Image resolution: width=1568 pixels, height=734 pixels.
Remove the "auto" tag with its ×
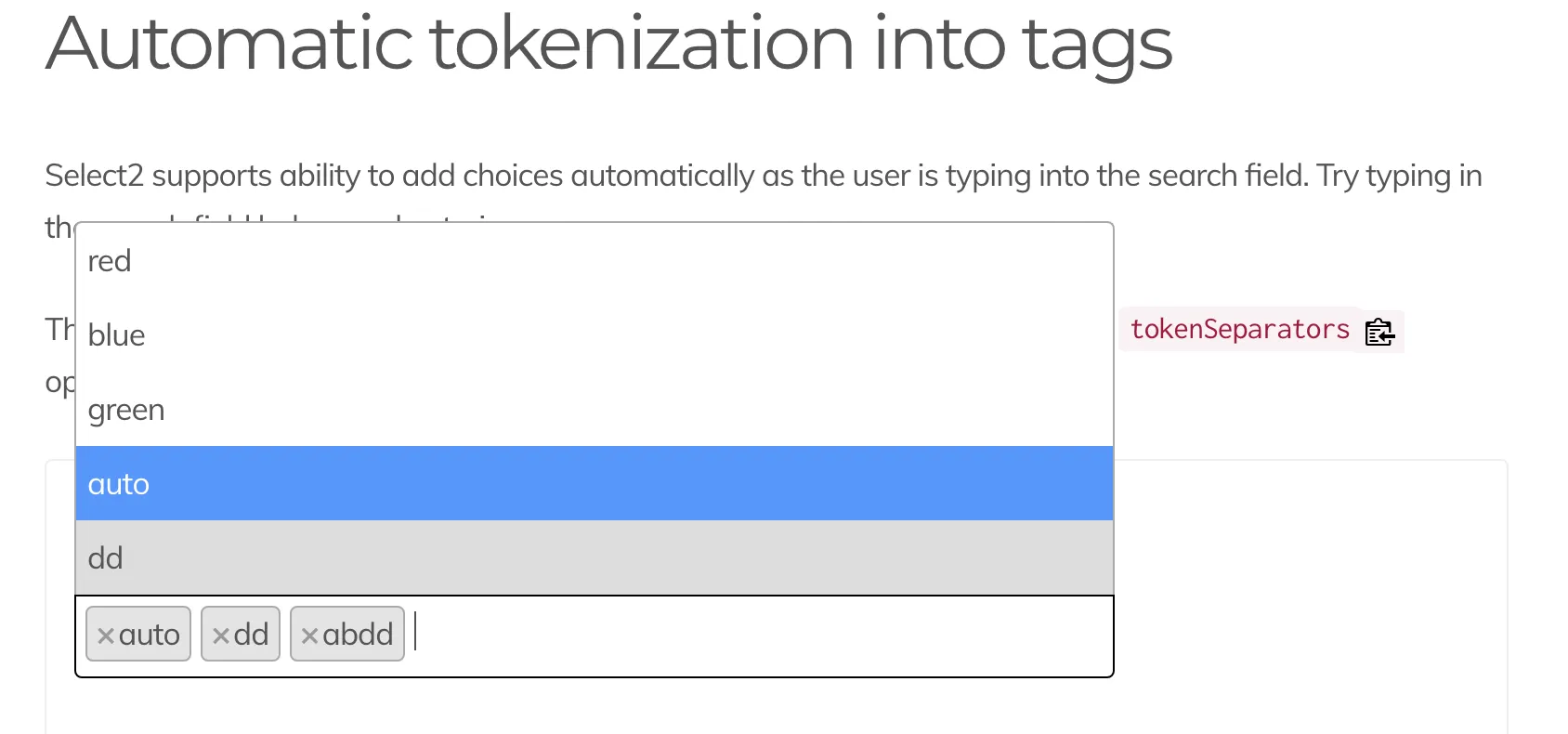[x=106, y=636]
